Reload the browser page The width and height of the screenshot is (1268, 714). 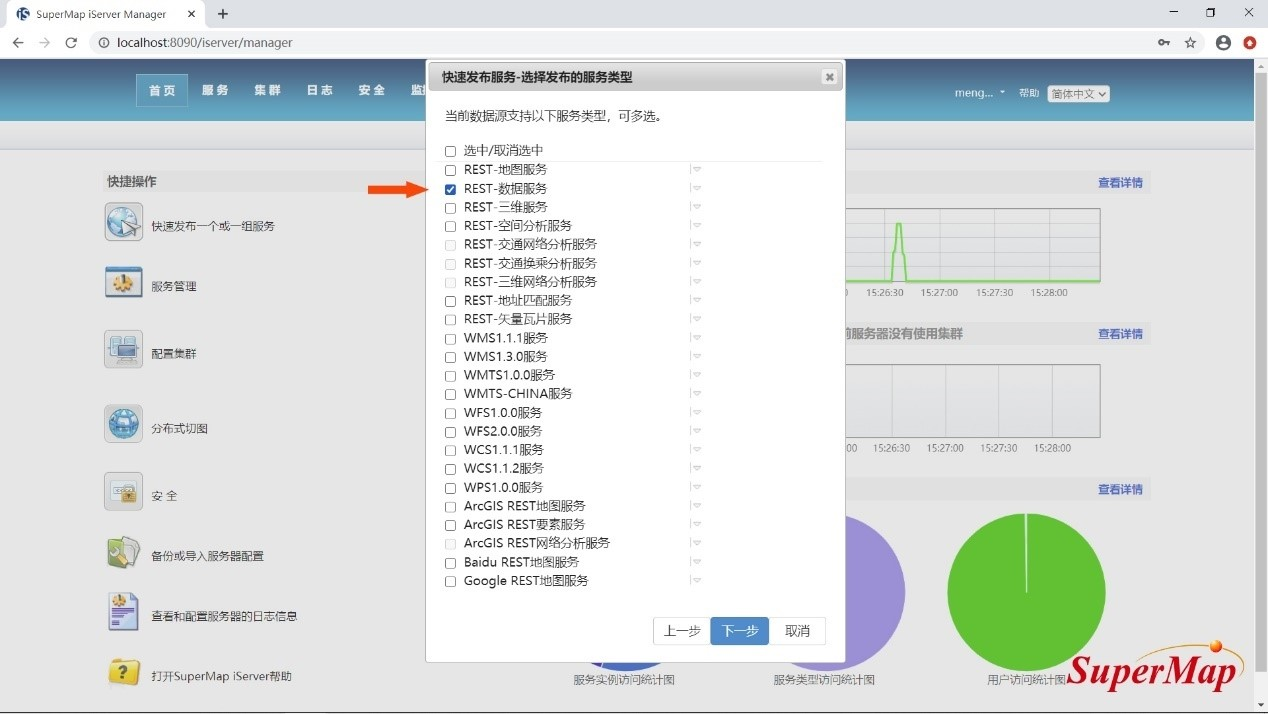click(71, 43)
